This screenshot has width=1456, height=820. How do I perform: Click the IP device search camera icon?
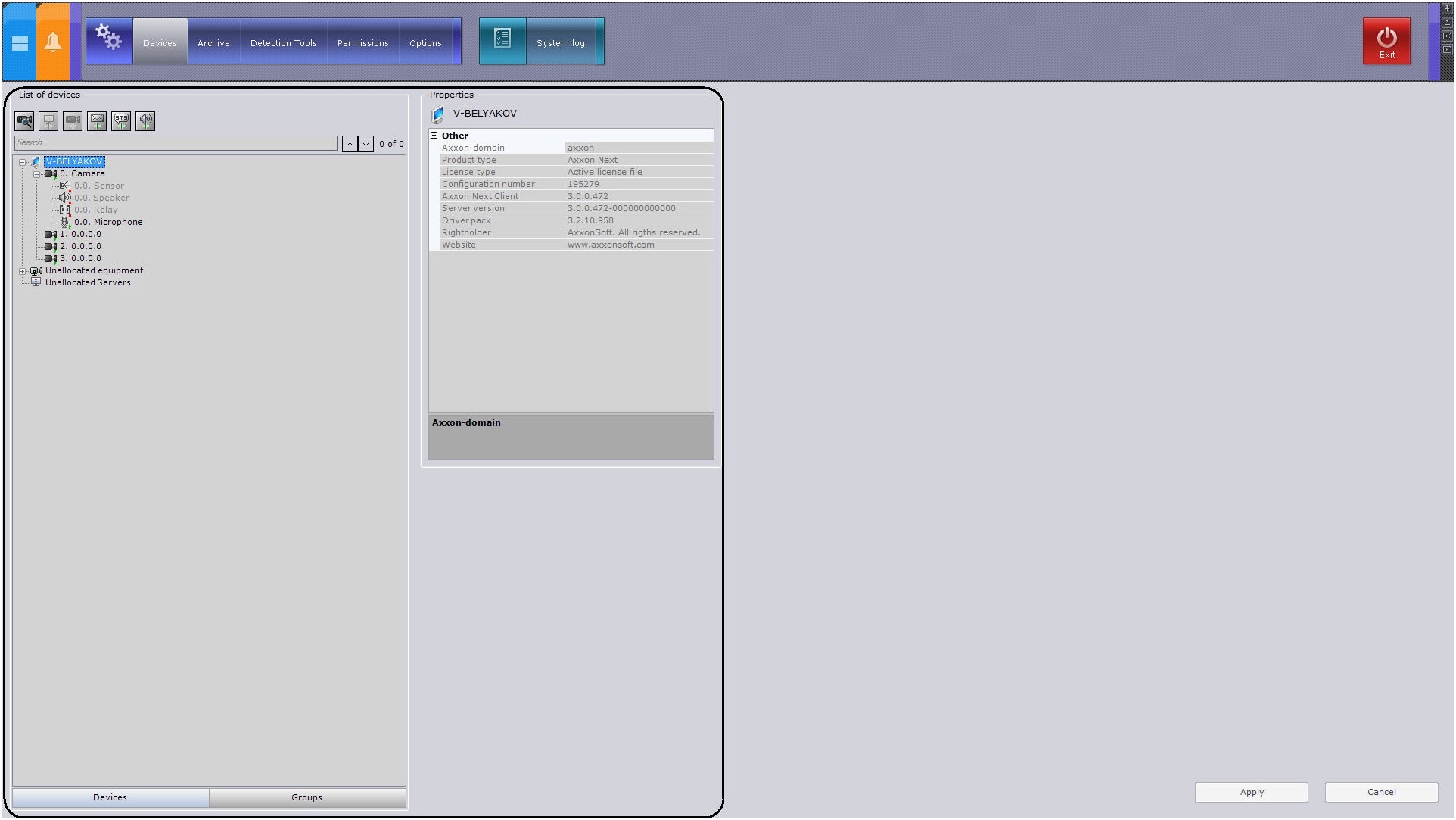pyautogui.click(x=24, y=121)
